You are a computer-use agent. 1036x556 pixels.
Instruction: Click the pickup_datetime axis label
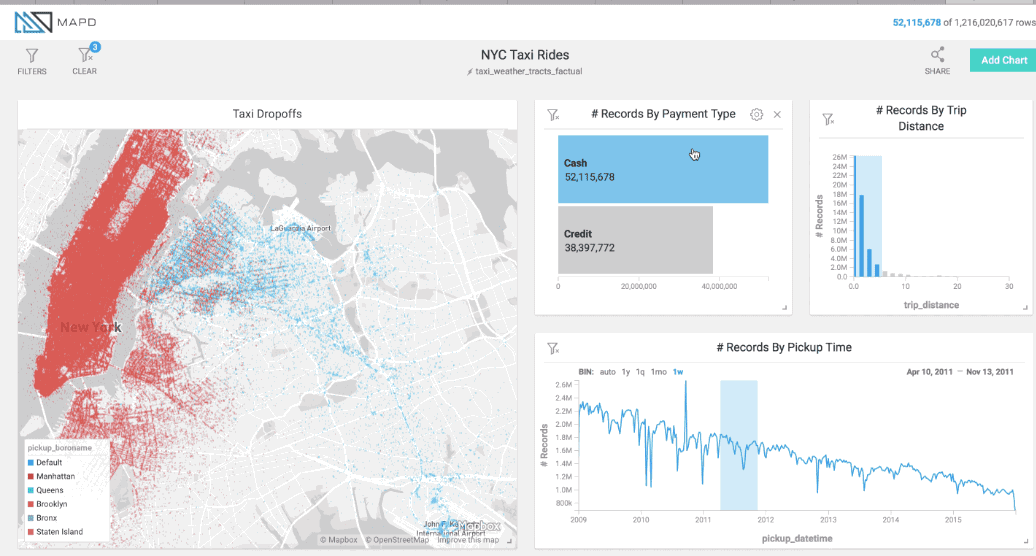click(797, 538)
